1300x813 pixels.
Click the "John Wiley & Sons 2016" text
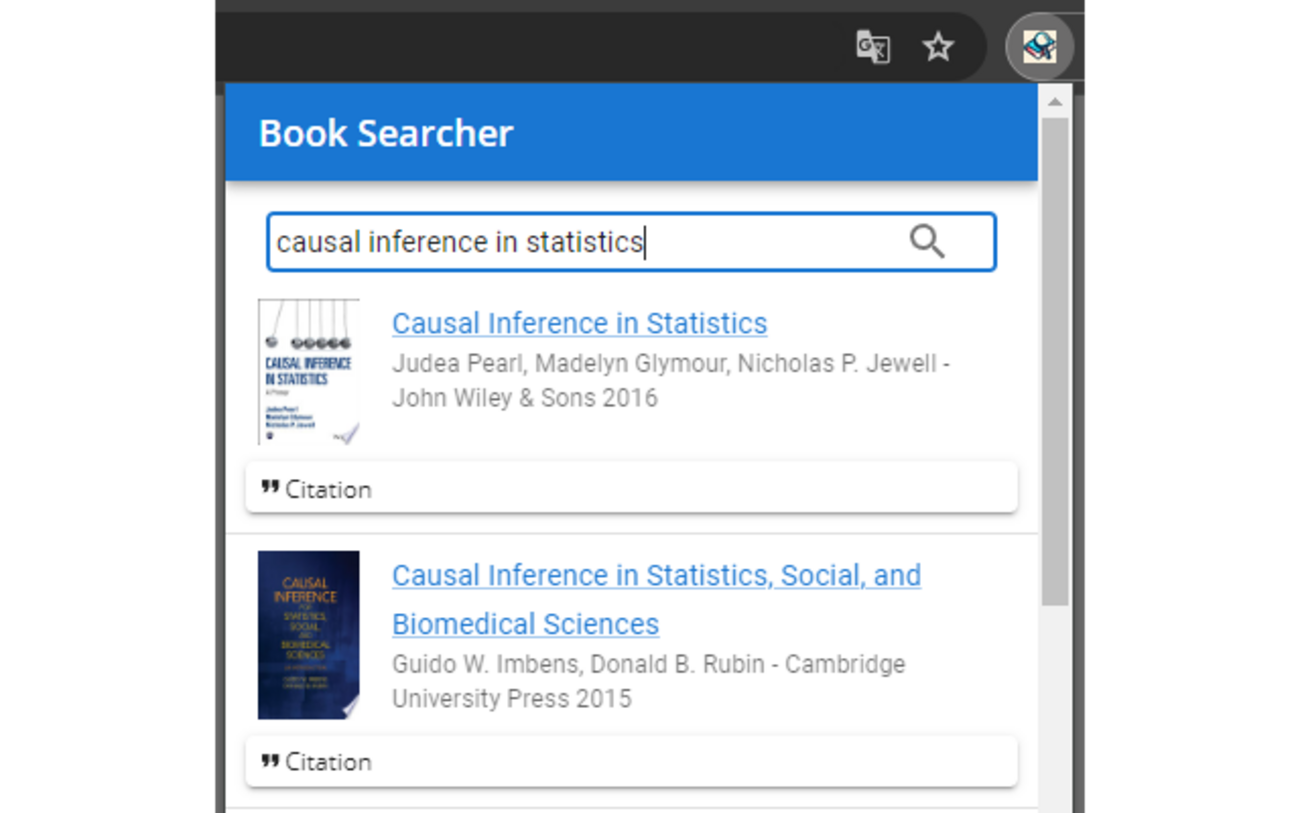click(x=524, y=398)
